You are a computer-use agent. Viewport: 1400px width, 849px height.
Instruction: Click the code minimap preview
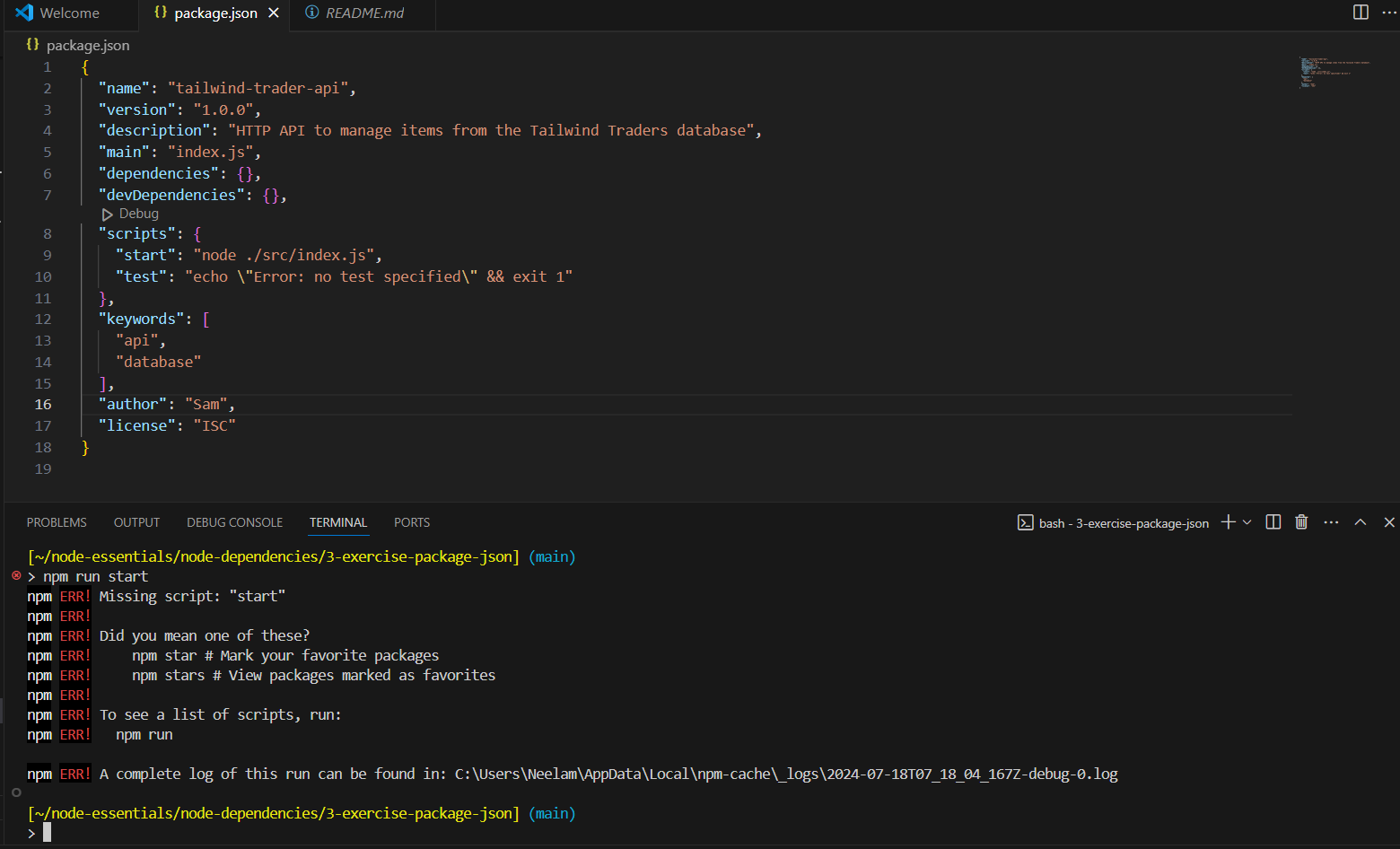tap(1334, 72)
